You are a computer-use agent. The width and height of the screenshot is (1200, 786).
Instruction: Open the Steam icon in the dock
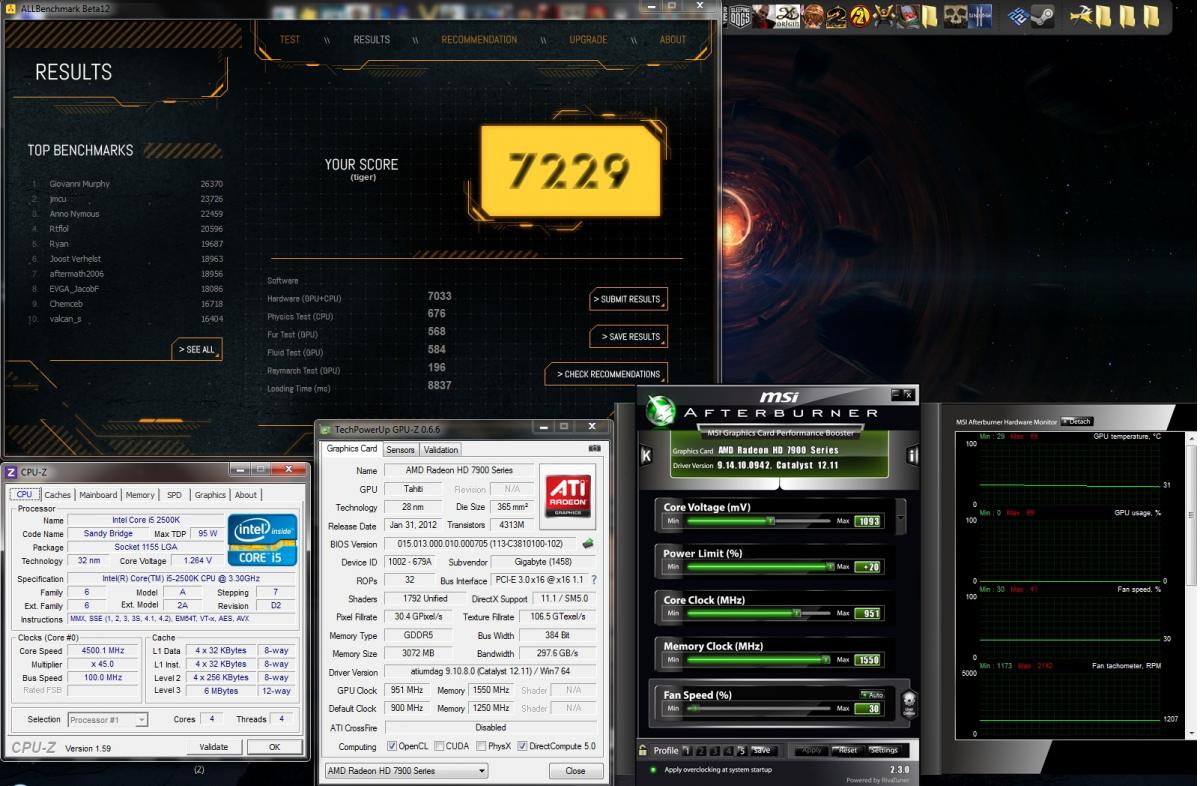[1043, 15]
